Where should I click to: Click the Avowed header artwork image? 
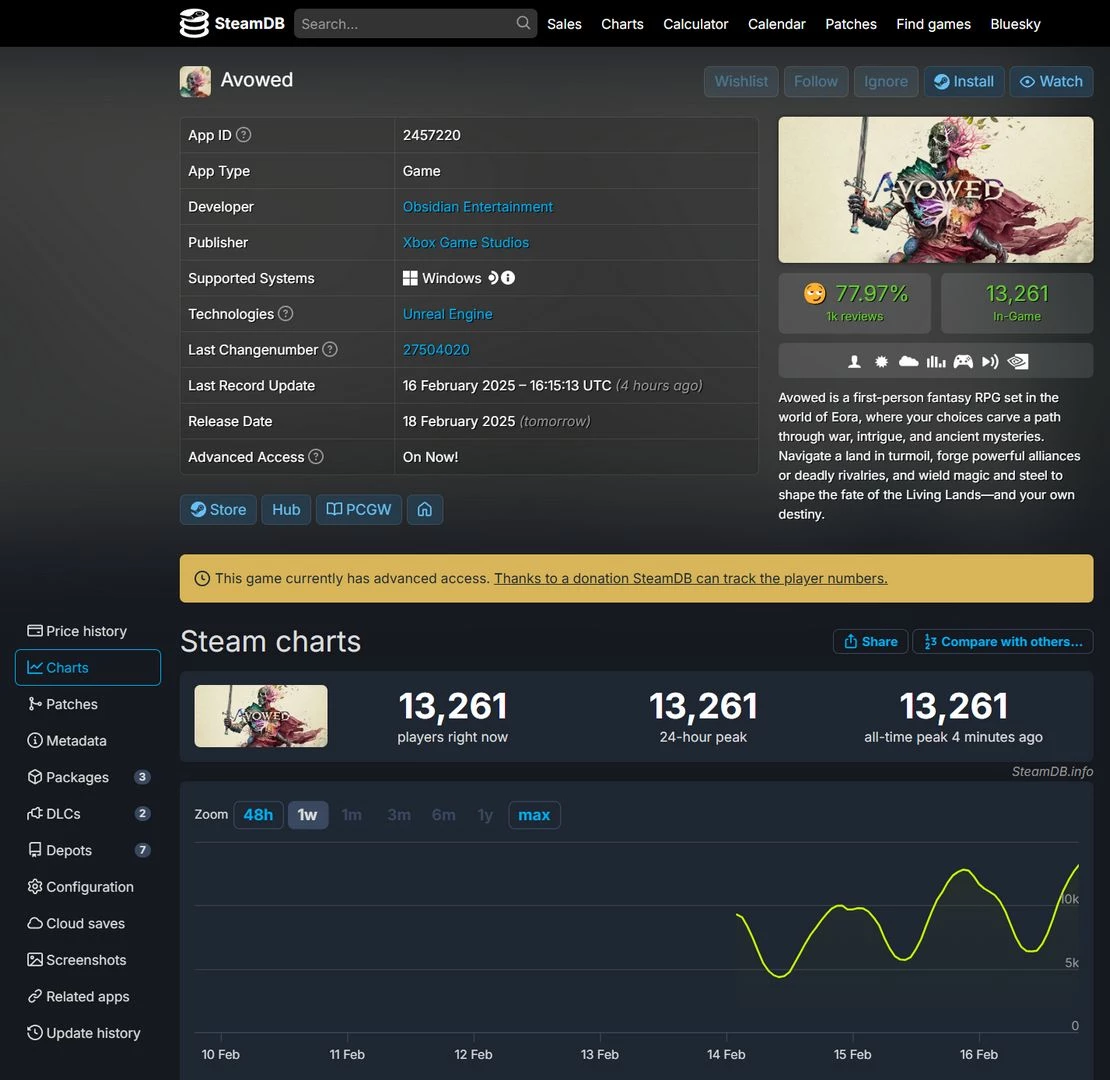[x=935, y=190]
